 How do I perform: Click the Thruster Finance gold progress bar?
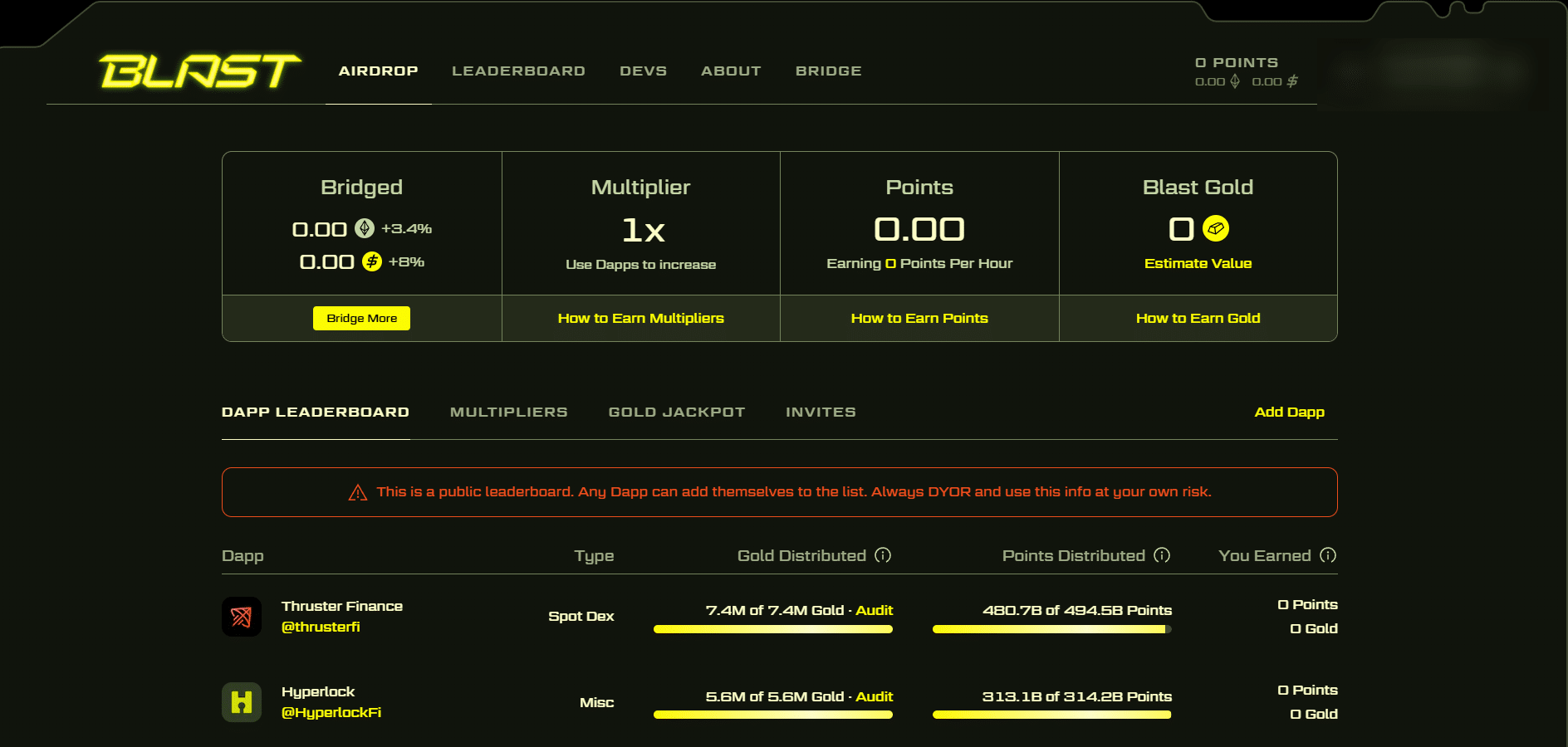772,631
